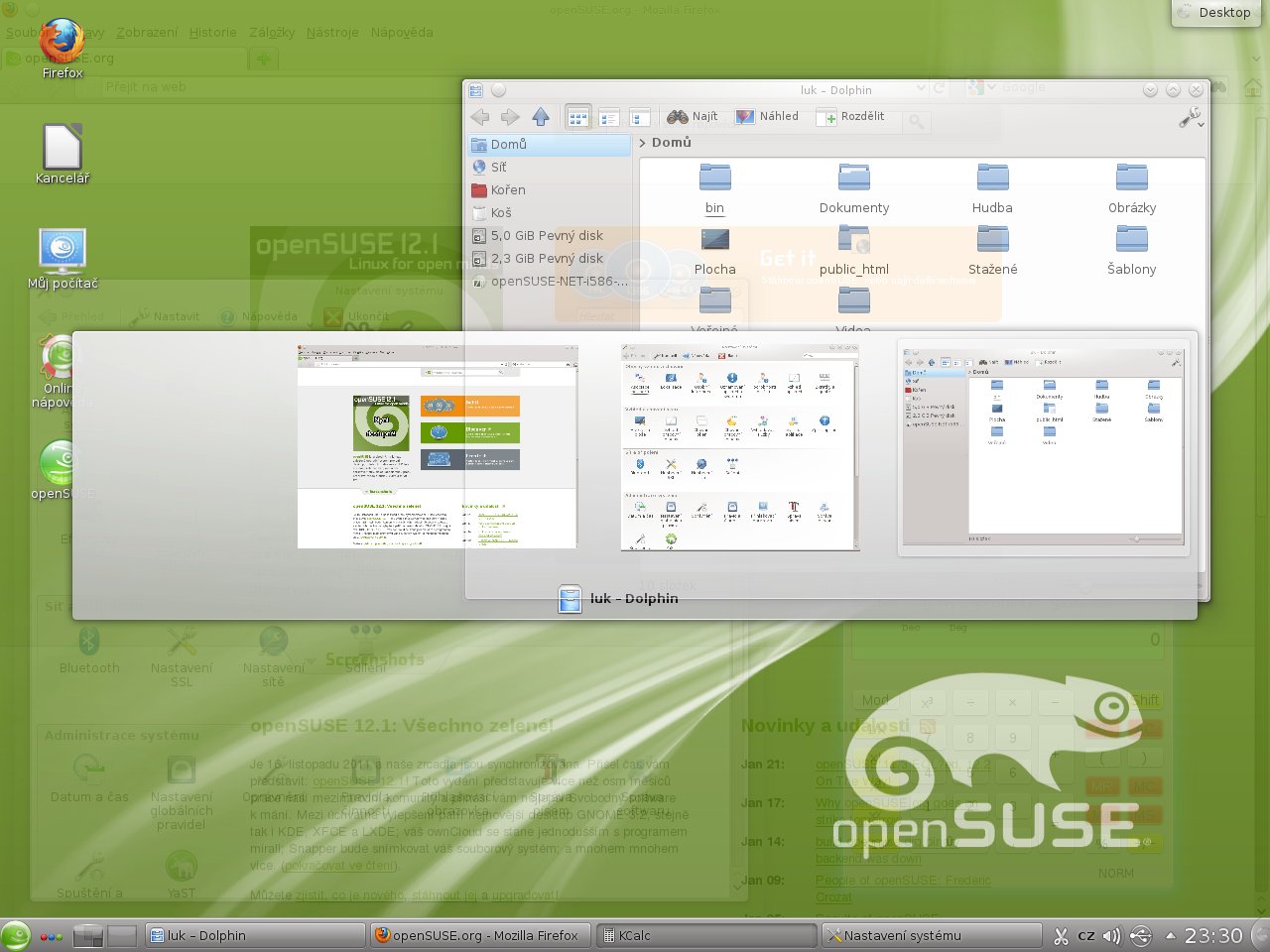Switch Dolphin to details view mode

609,117
